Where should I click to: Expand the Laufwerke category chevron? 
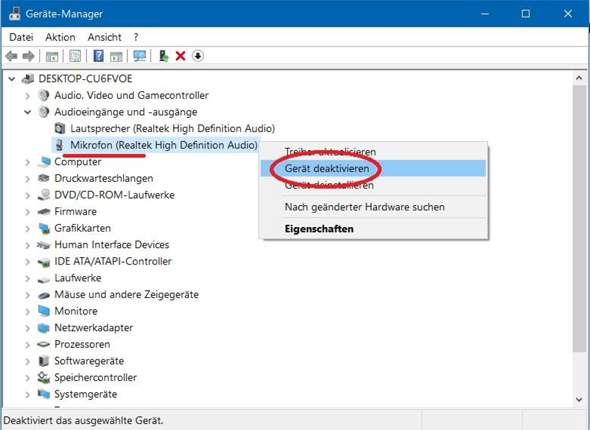click(27, 278)
